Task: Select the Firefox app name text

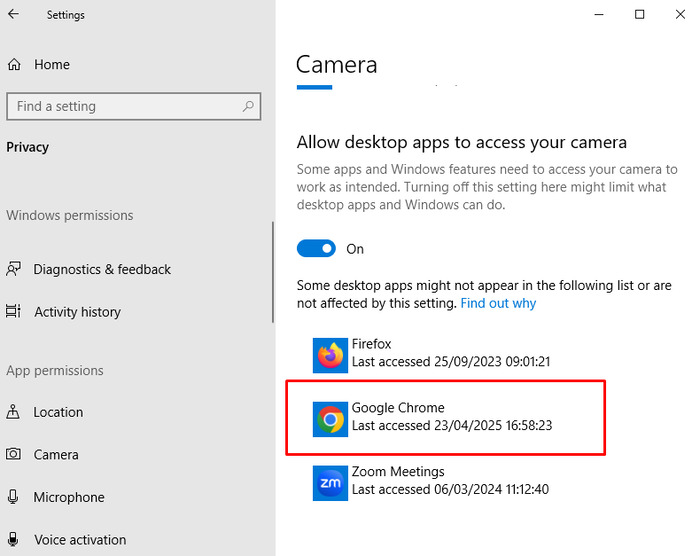Action: pos(371,344)
